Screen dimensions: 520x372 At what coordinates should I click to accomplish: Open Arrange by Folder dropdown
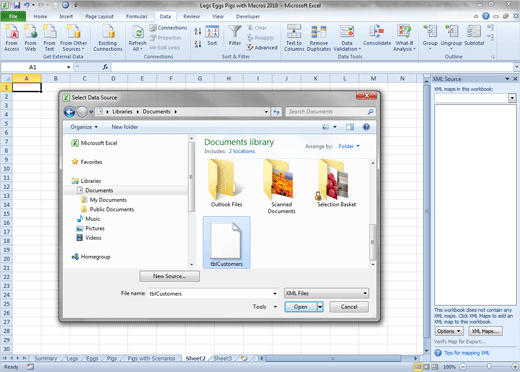pos(349,146)
